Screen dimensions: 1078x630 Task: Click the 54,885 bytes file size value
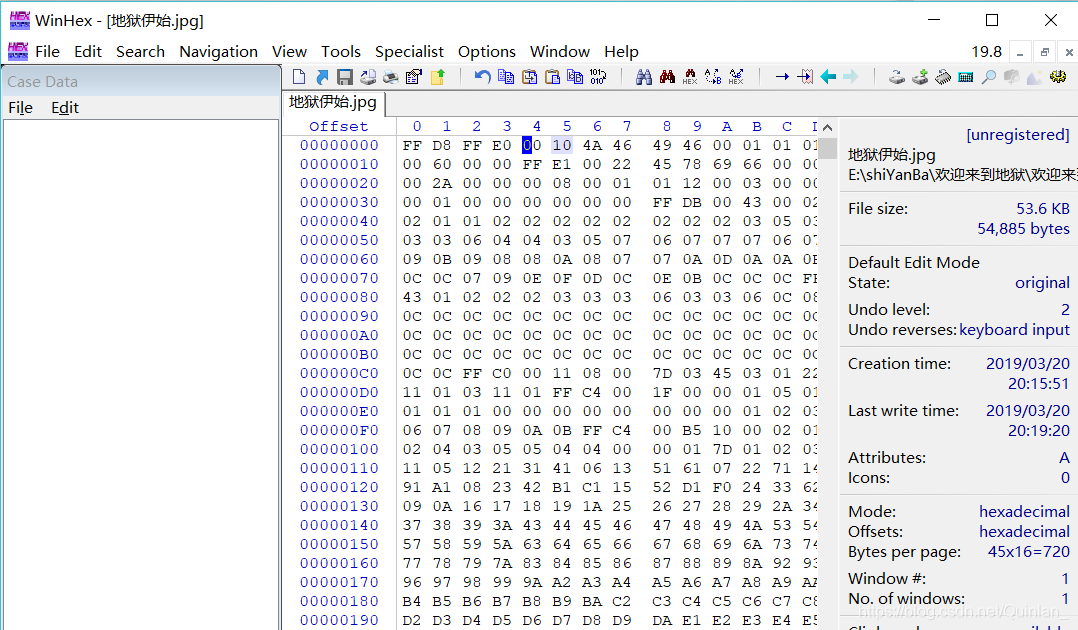[x=1024, y=229]
